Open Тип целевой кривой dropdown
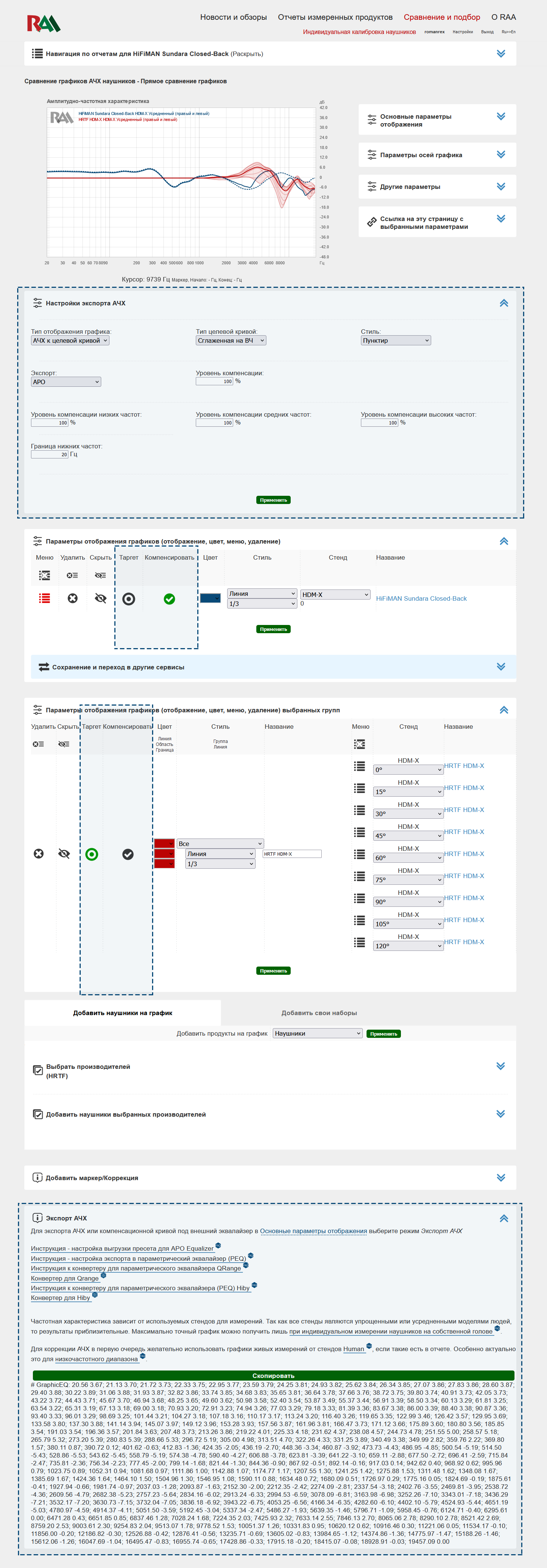Image resolution: width=547 pixels, height=1568 pixels. (231, 340)
